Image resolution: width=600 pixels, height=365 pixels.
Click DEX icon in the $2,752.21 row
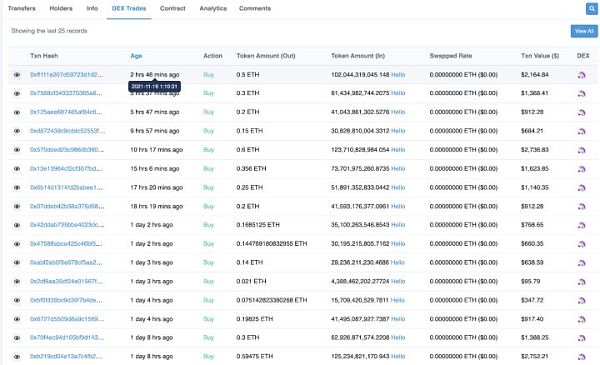pos(582,357)
